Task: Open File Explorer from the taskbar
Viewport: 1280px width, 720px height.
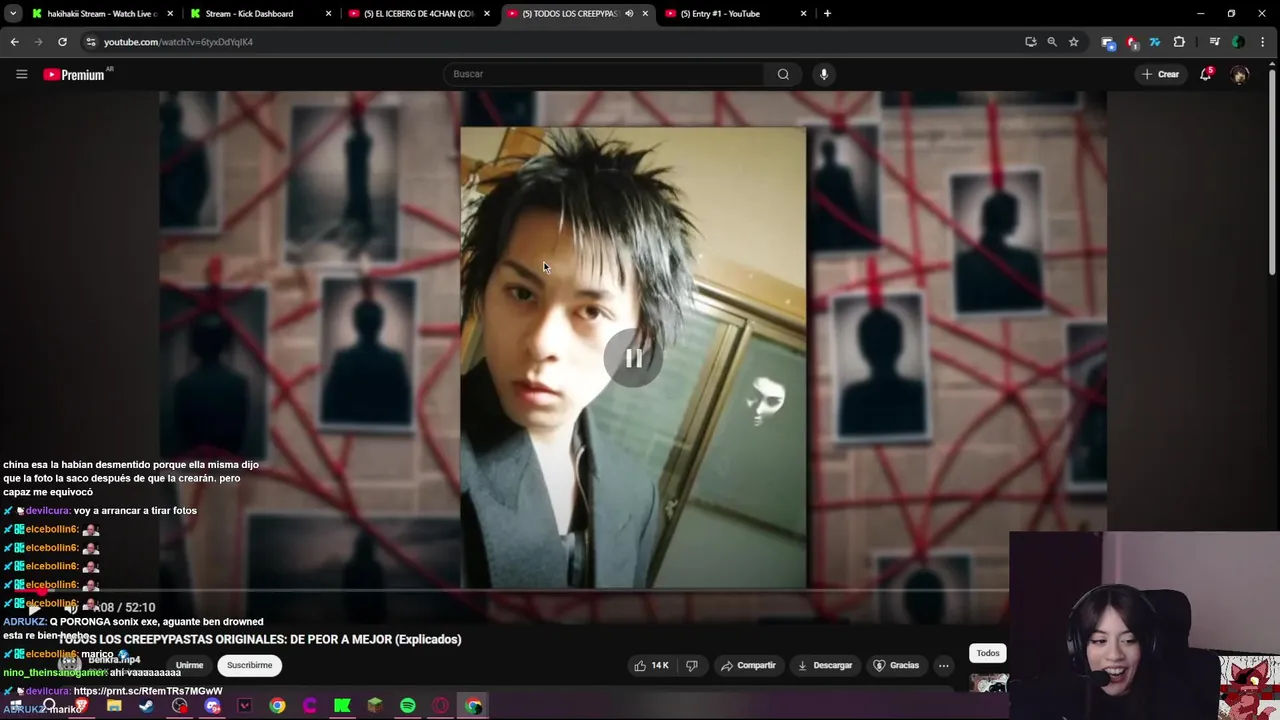Action: pyautogui.click(x=114, y=706)
